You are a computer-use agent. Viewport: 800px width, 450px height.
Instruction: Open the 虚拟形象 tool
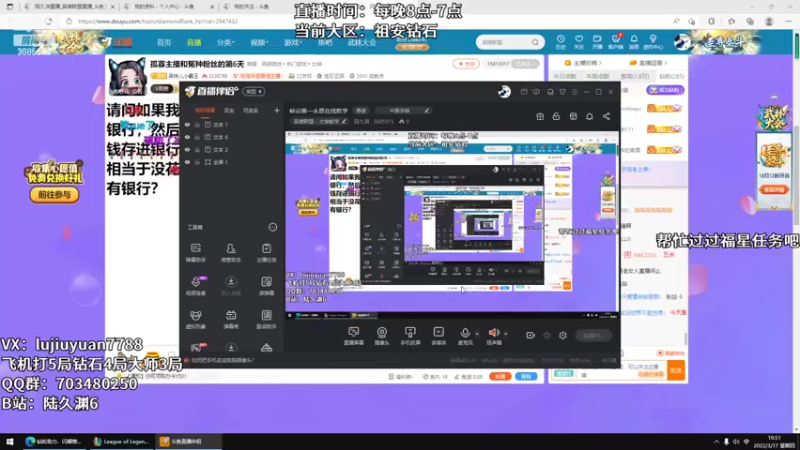click(196, 319)
